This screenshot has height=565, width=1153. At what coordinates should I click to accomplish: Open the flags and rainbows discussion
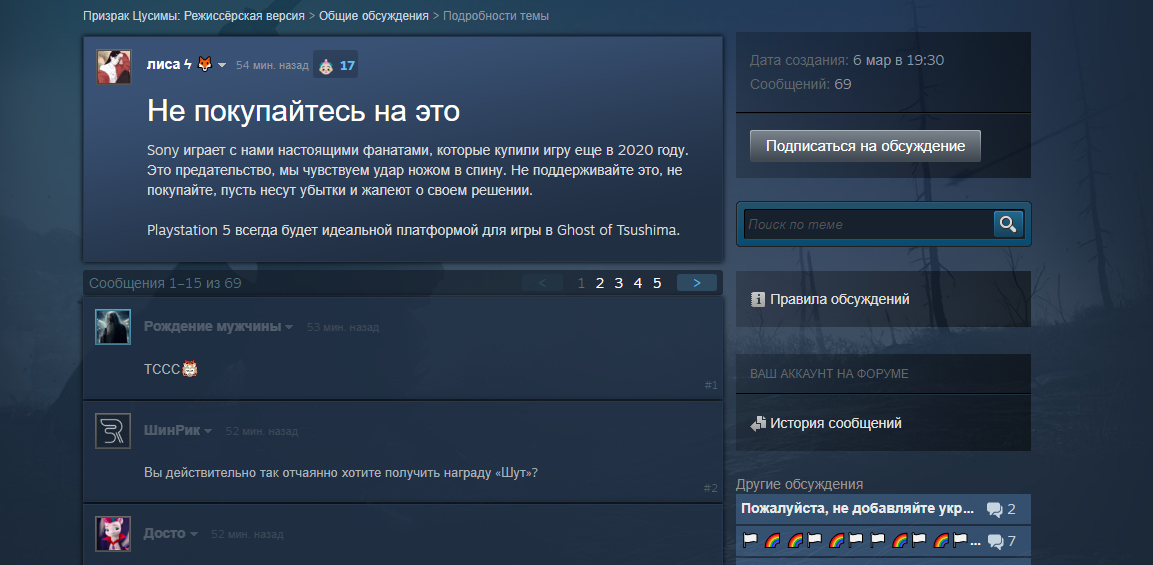[861, 541]
